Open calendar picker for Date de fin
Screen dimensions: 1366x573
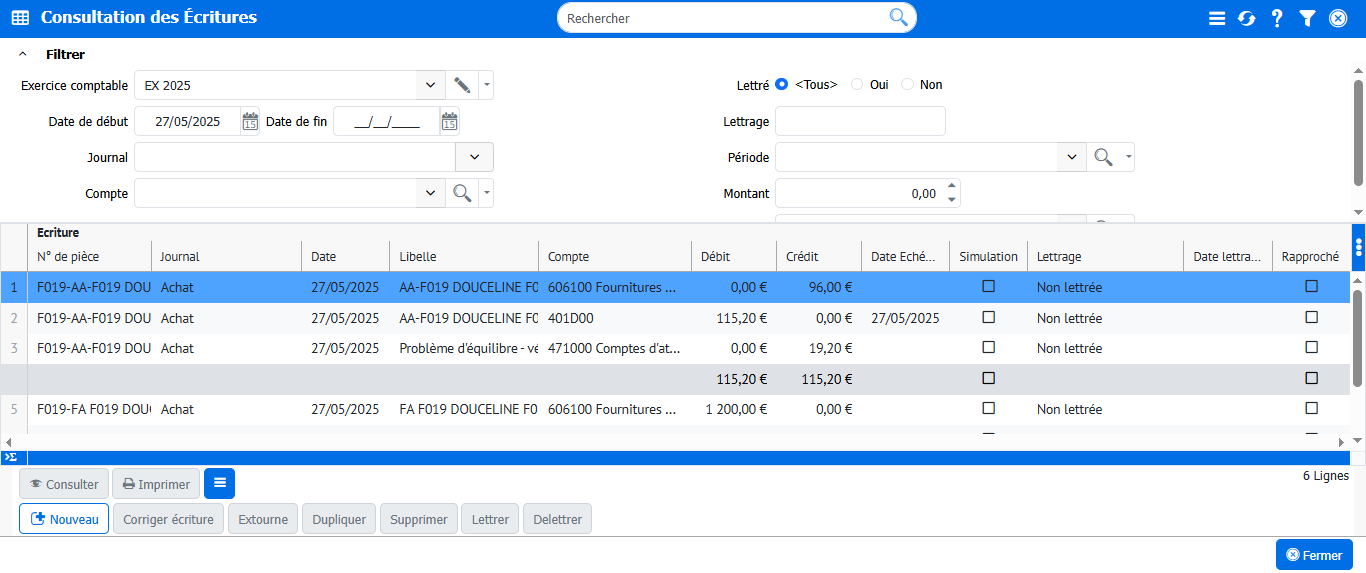coord(449,122)
